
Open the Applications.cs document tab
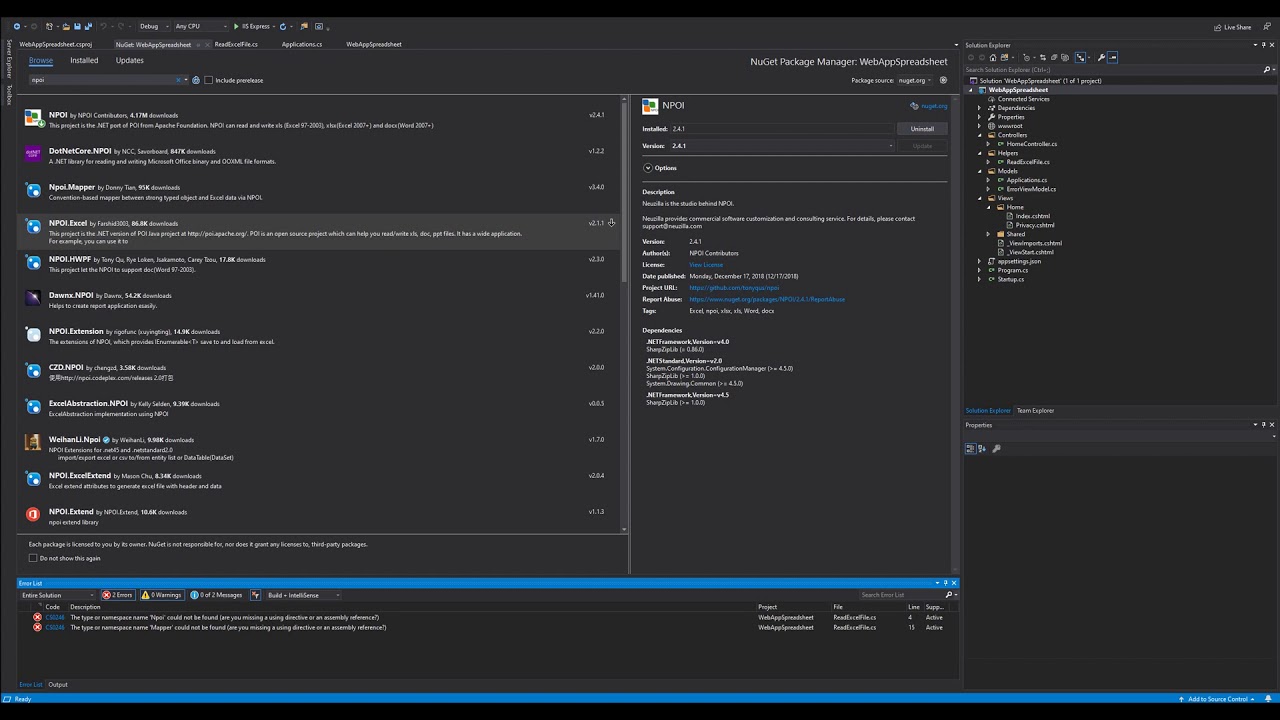302,44
